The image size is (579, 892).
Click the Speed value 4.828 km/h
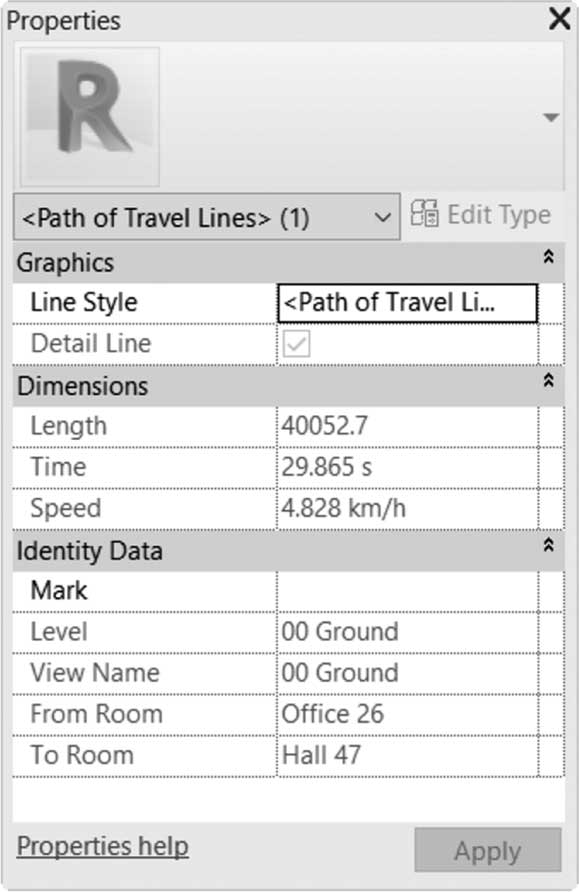pos(344,508)
